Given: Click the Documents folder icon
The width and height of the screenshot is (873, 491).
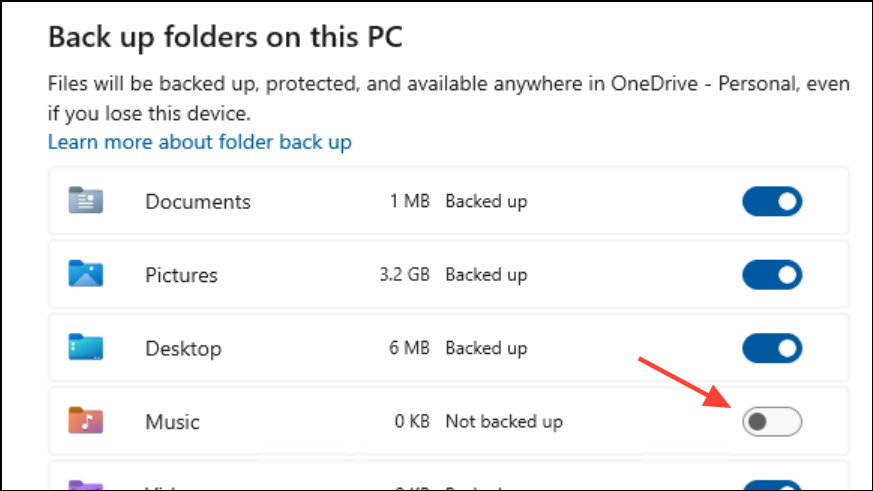Looking at the screenshot, I should 86,200.
